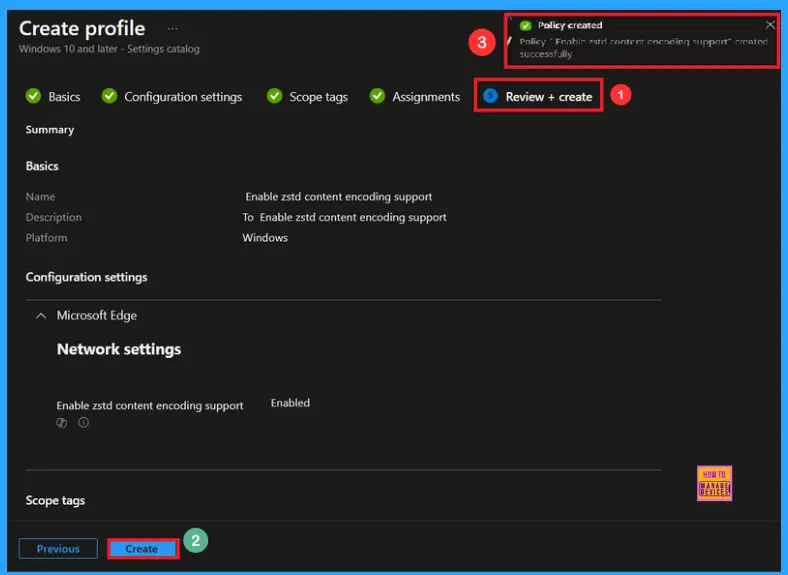
Task: Click the name value 'Enable zstd content encoding support'
Action: 339,197
